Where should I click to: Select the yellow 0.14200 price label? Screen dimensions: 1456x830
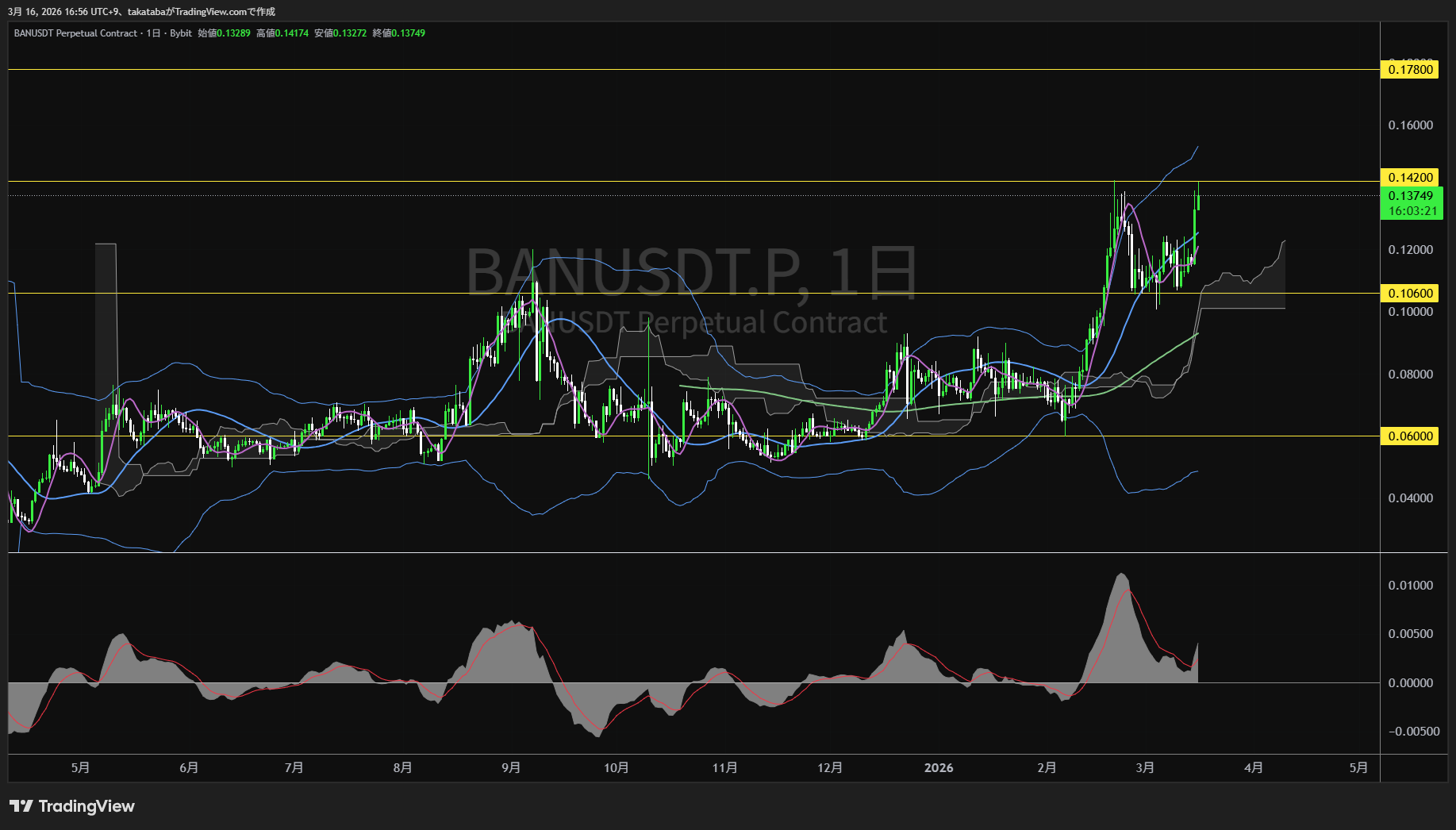(x=1410, y=178)
